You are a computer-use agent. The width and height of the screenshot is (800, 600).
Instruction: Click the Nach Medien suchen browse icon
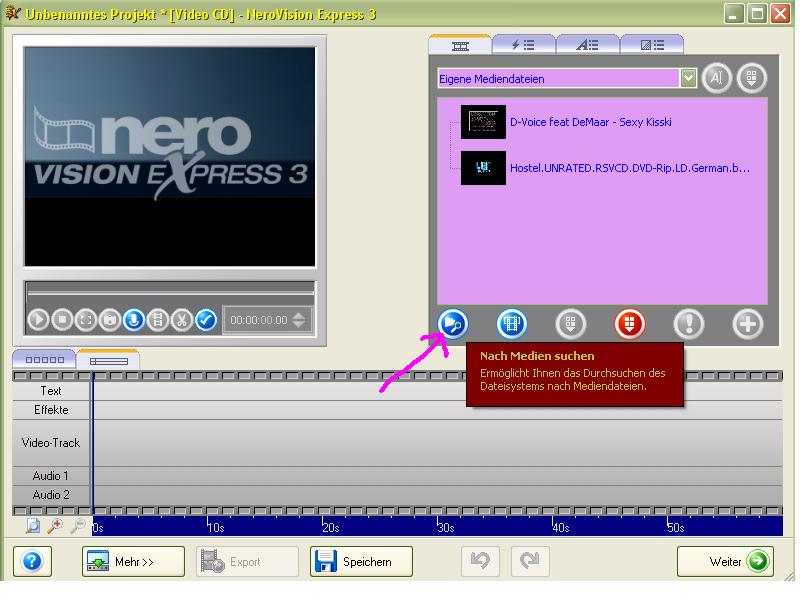pos(453,323)
